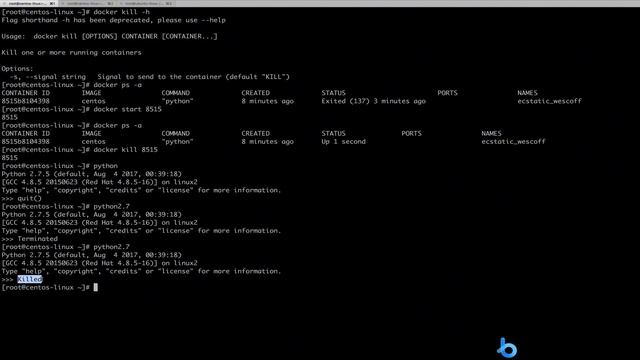Click ecstatic_wescoff name in the Up row
This screenshot has height=360, width=640.
513,142
